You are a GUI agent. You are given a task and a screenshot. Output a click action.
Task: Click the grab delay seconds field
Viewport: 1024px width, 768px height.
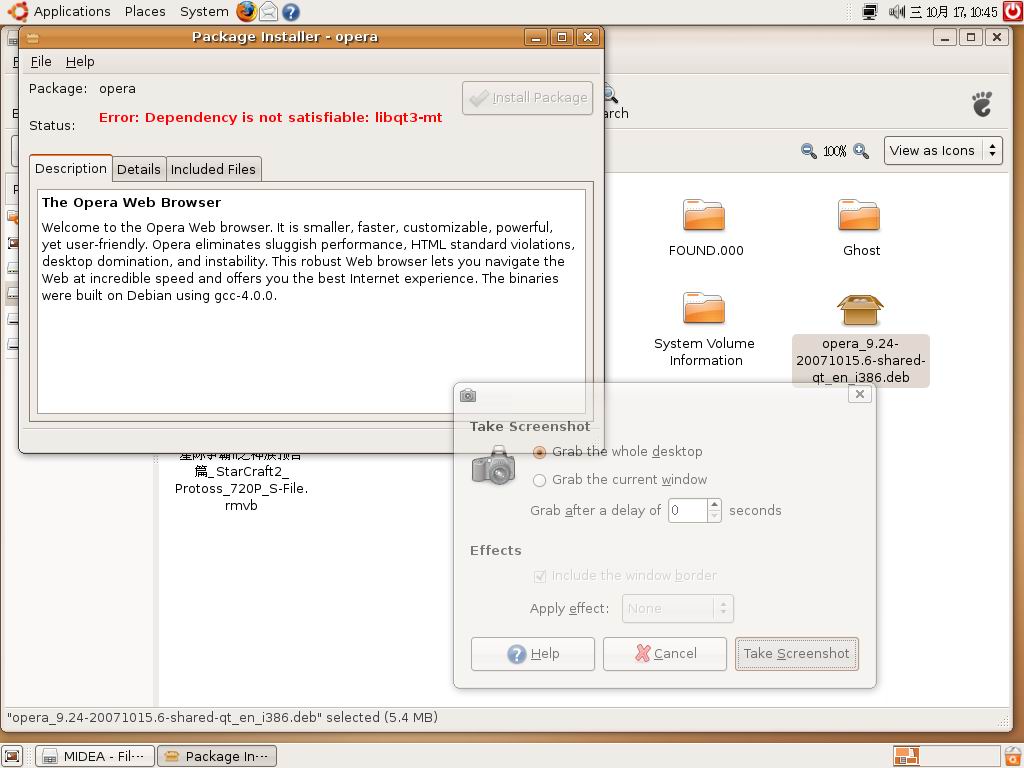coord(688,510)
